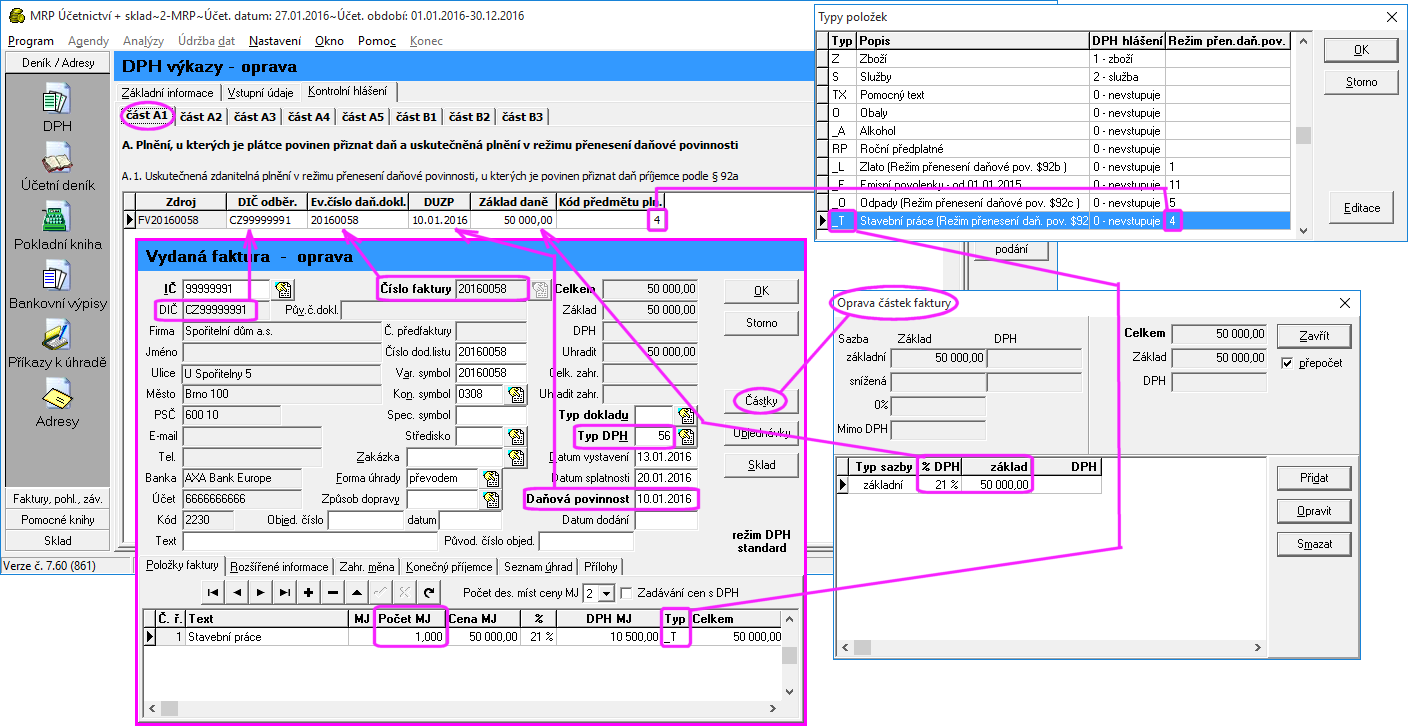Open Bankovní výpisy in the sidebar
1408x726 pixels.
pos(56,277)
